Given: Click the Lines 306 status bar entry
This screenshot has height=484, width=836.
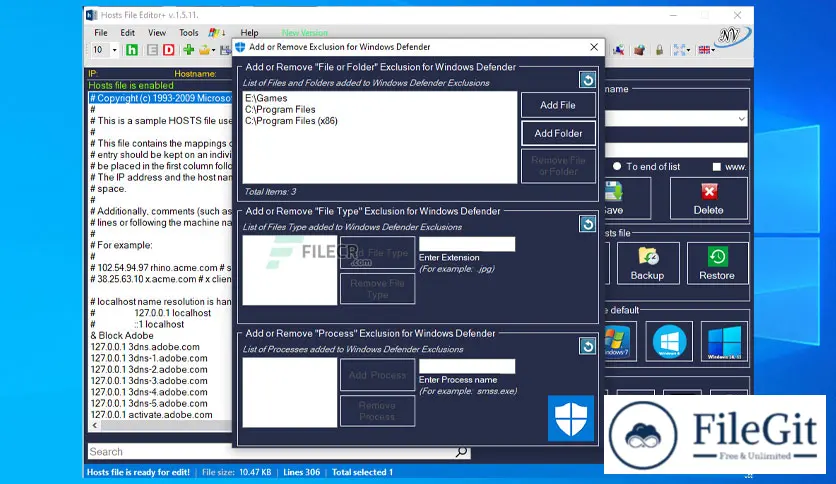Looking at the screenshot, I should 301,472.
